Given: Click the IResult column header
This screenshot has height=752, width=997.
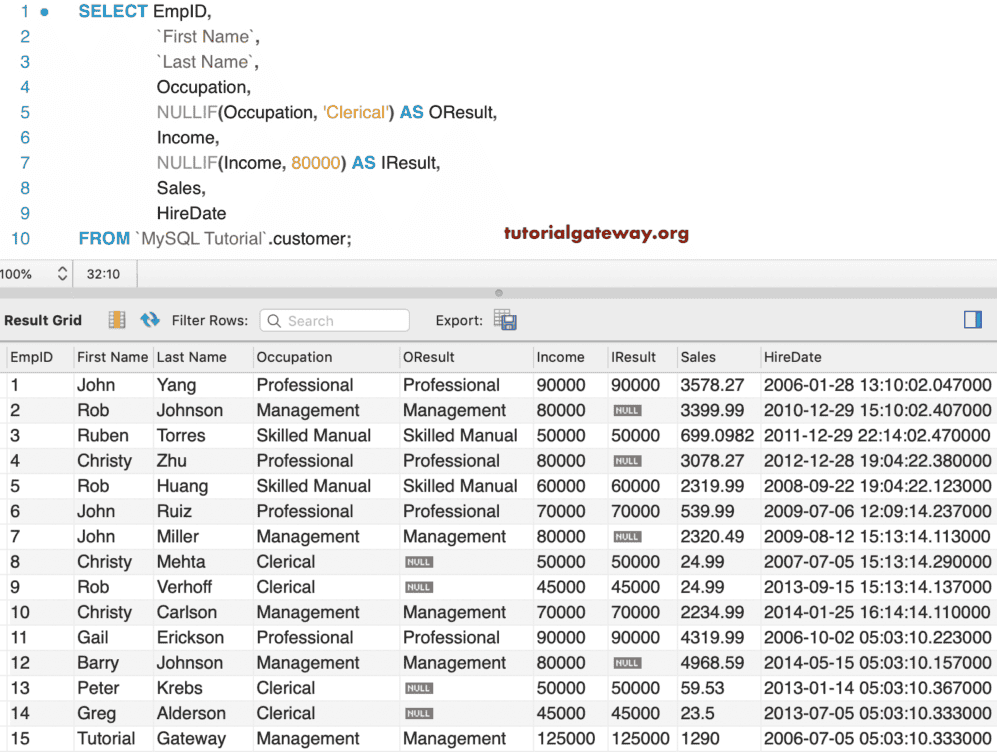Looking at the screenshot, I should (x=633, y=357).
